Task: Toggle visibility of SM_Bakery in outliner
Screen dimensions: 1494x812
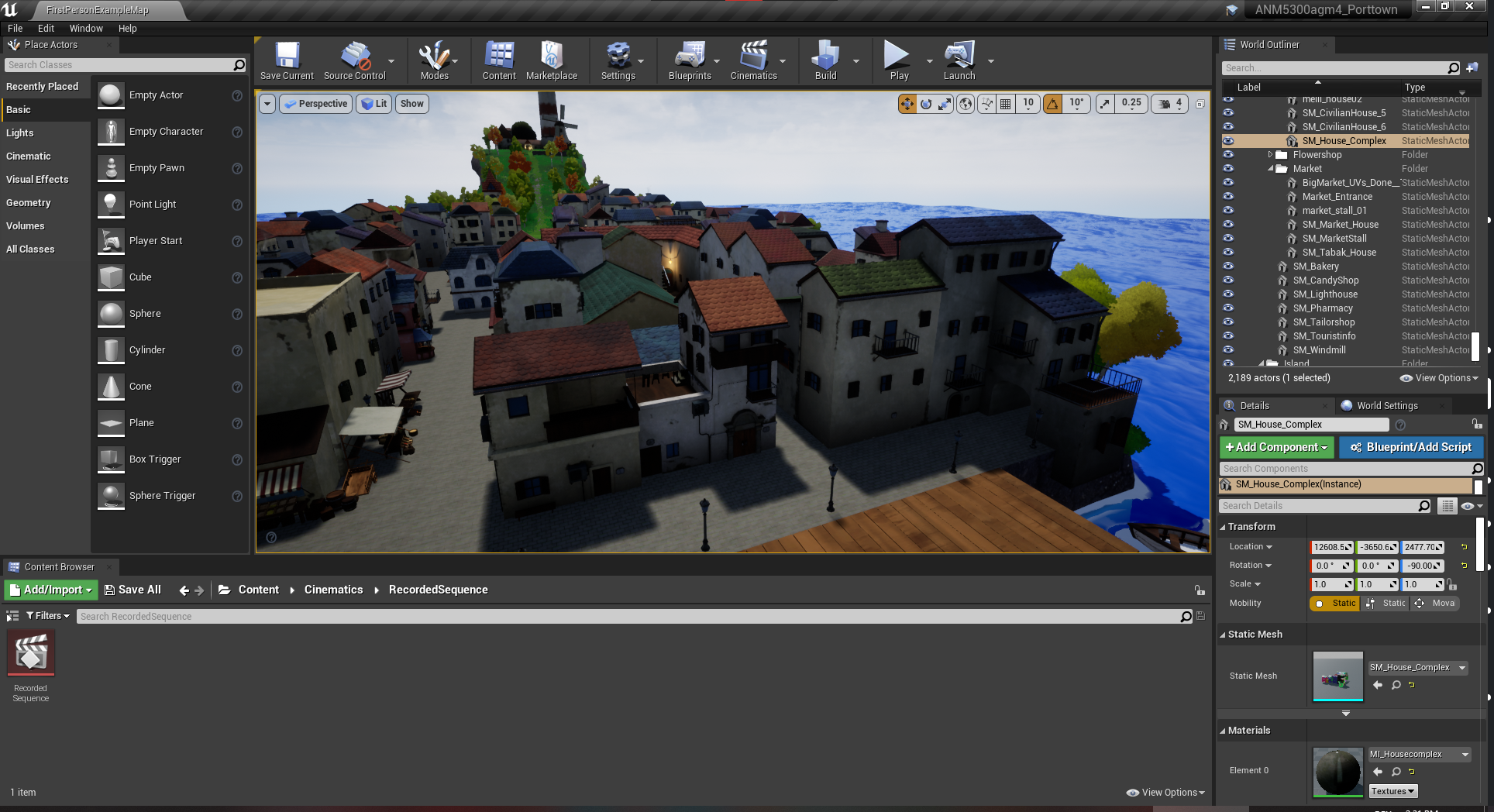Action: 1228,267
